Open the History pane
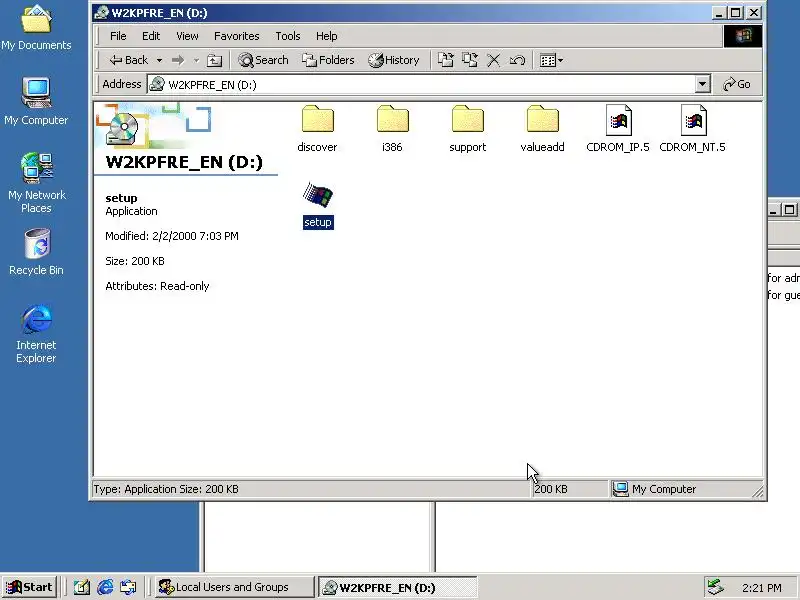The height and width of the screenshot is (600, 800). (394, 60)
